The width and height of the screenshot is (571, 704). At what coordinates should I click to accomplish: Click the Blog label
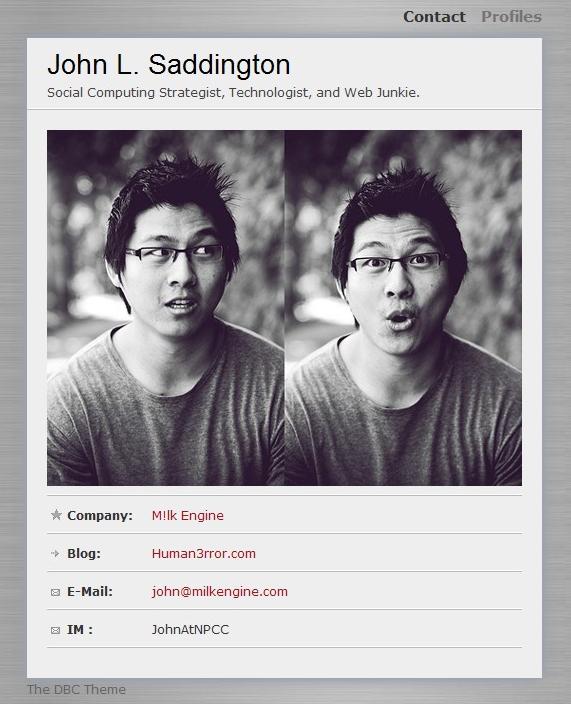click(x=84, y=554)
